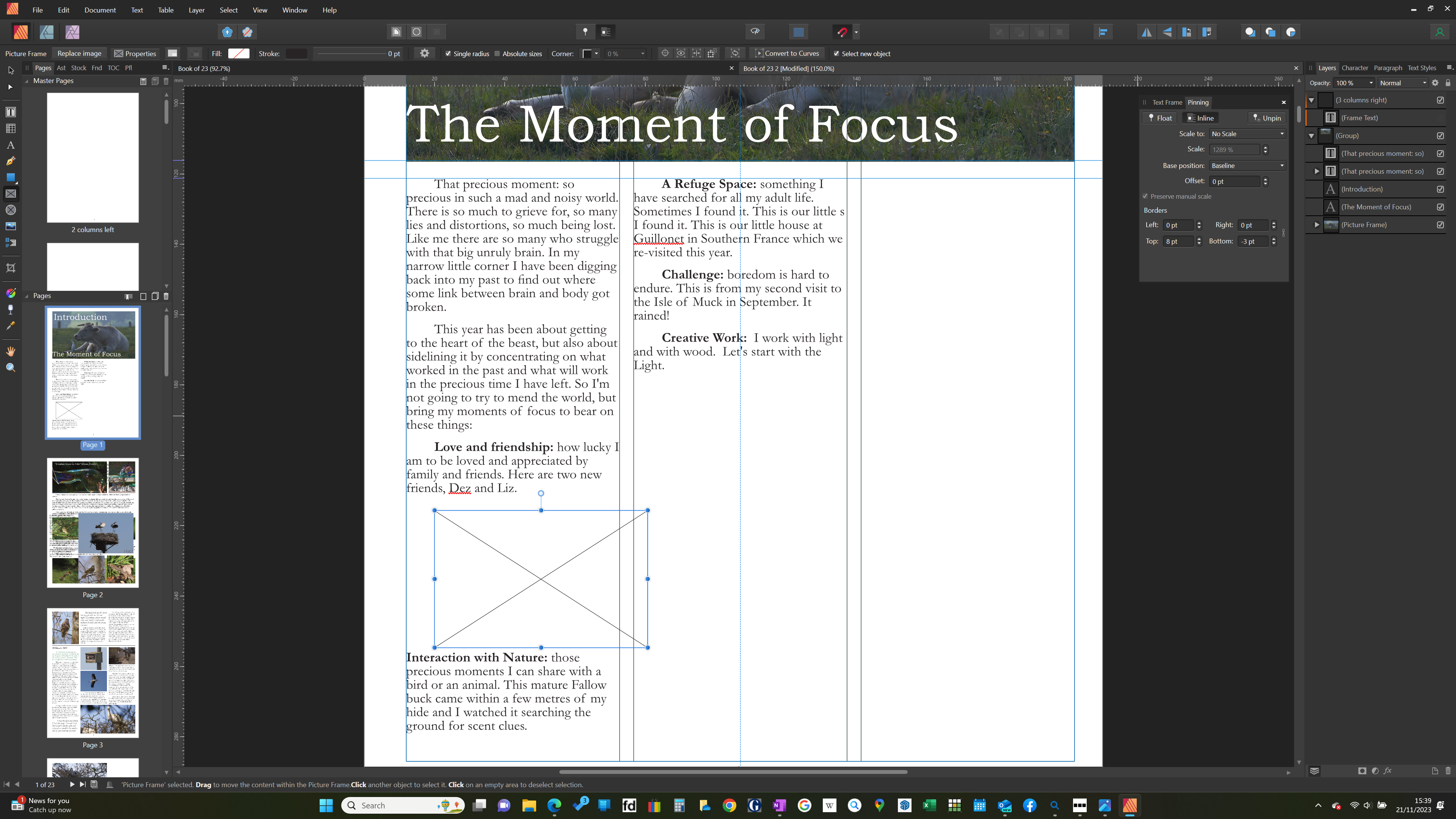This screenshot has height=819, width=1456.
Task: Expand the Picture Frame layer
Action: [x=1316, y=225]
